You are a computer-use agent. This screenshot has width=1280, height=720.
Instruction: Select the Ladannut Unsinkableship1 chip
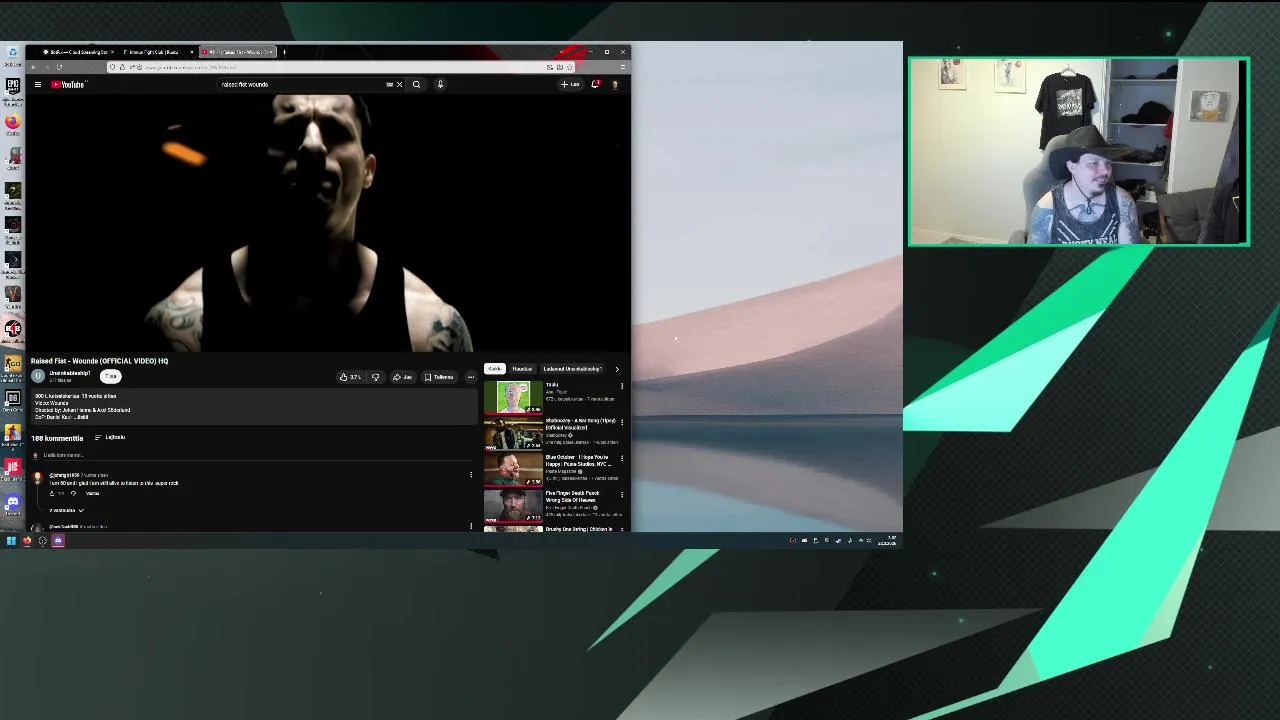pyautogui.click(x=572, y=369)
